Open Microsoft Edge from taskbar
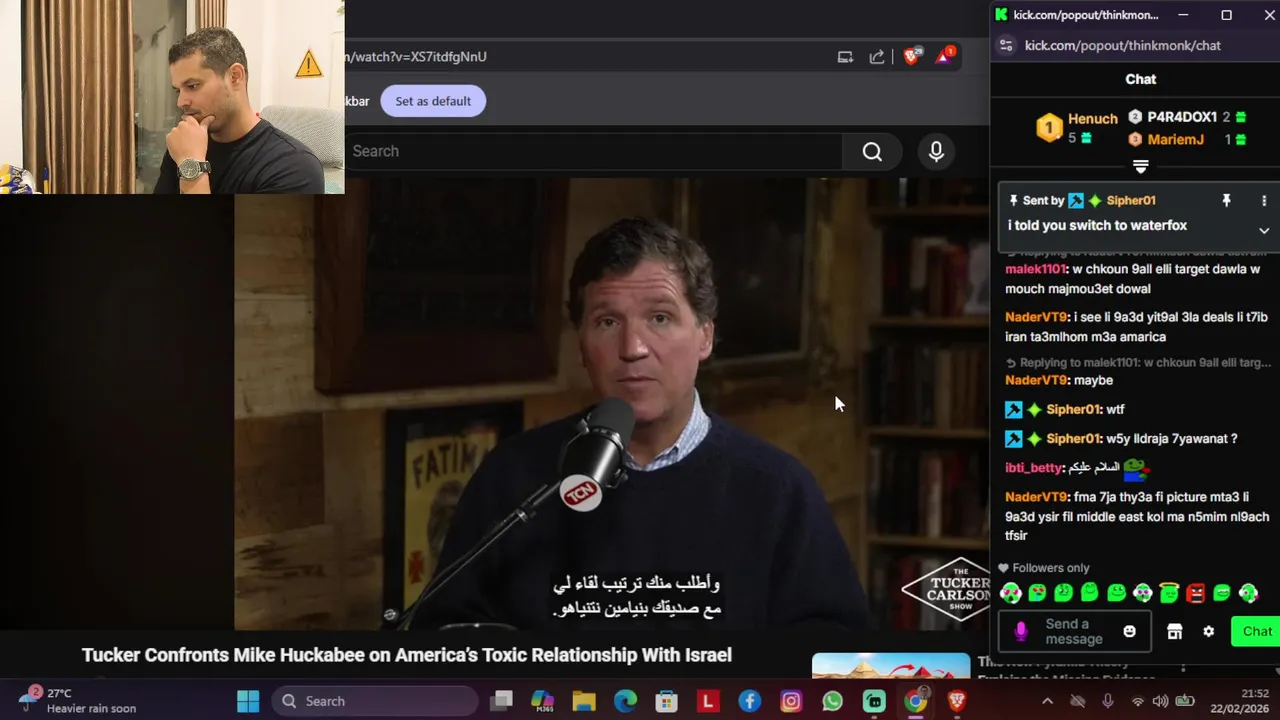The height and width of the screenshot is (720, 1280). (x=625, y=701)
